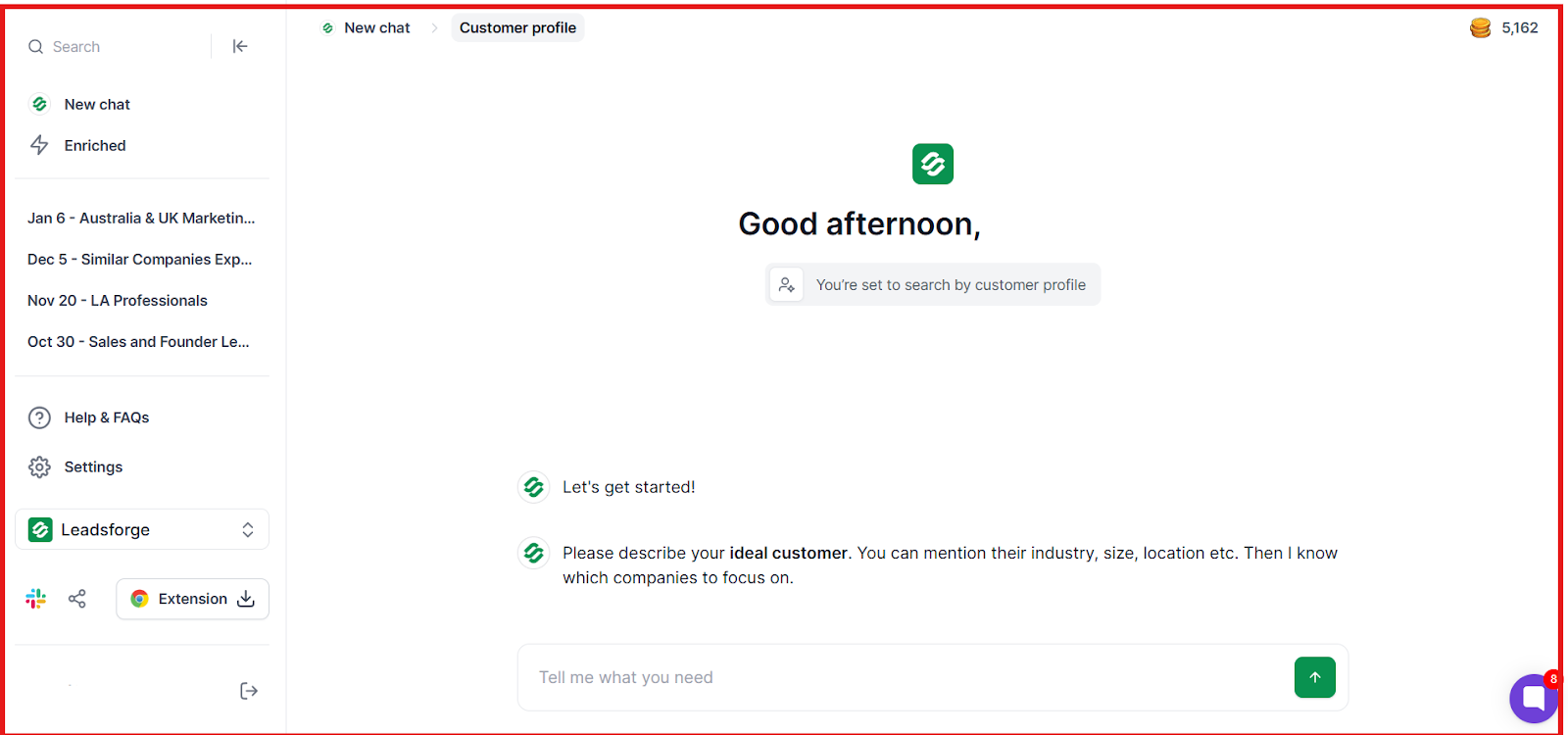
Task: Open the Jan 6 Australia & UK chat
Action: 141,218
